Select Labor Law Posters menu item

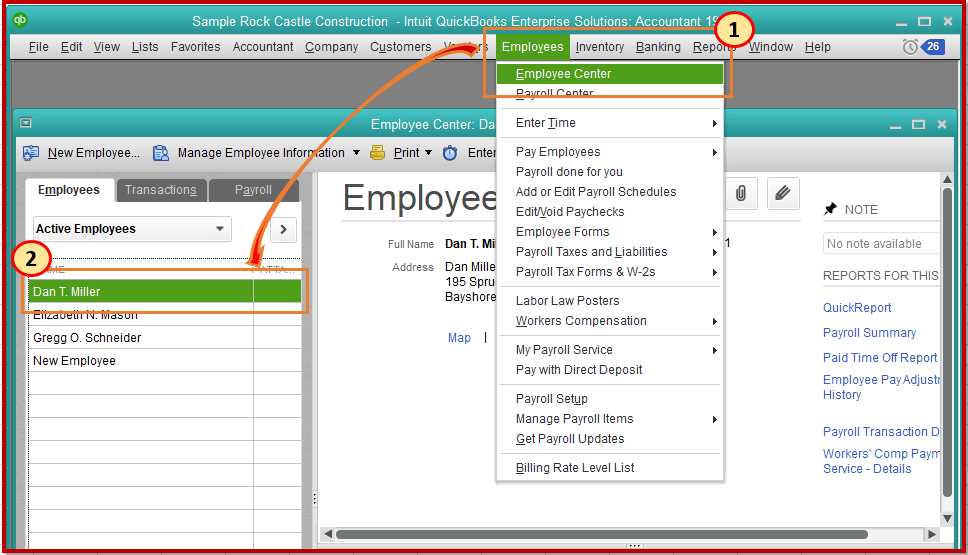(x=567, y=301)
